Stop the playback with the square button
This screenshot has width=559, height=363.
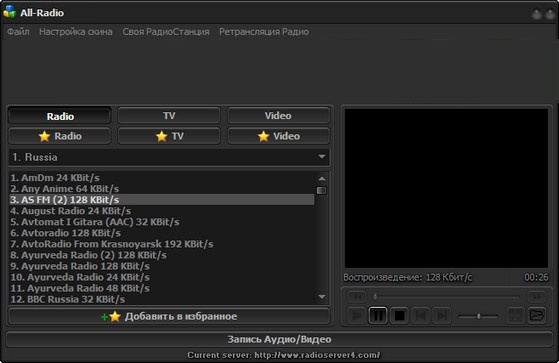click(x=399, y=316)
